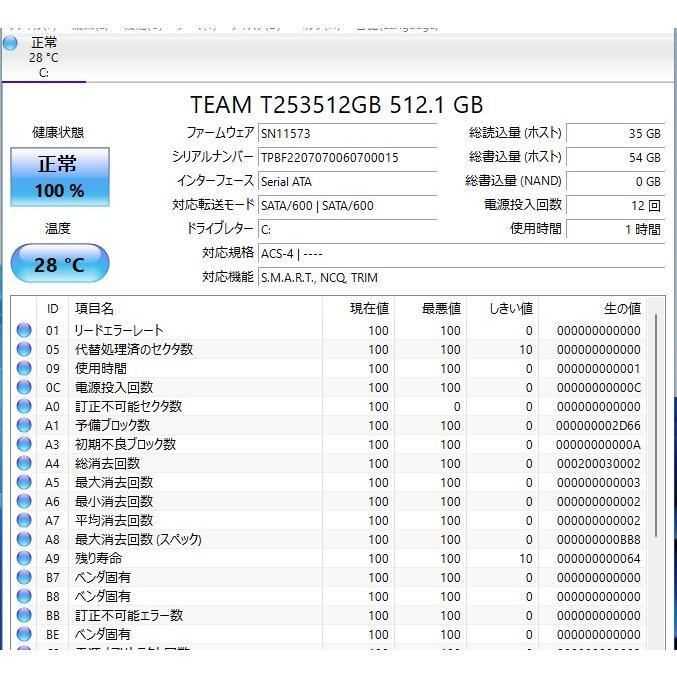
Task: Click the status icon for row 01 リードエラーレート
Action: point(24,330)
